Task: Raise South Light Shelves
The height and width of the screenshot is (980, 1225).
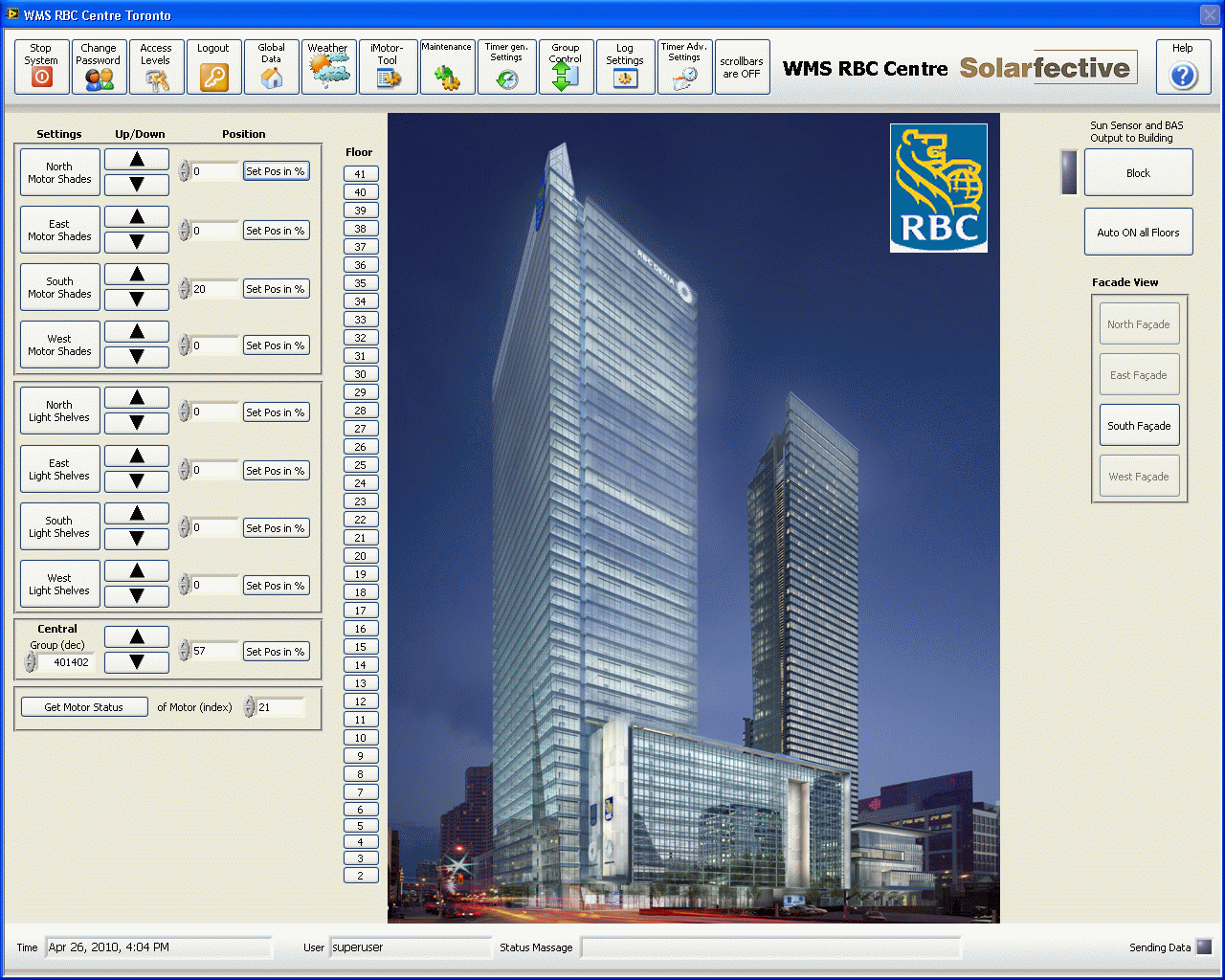Action: [x=137, y=514]
